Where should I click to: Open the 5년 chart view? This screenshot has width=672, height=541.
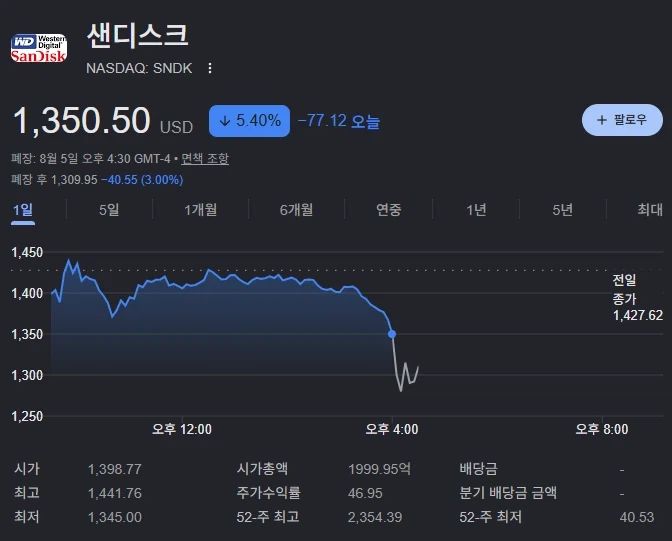pyautogui.click(x=562, y=210)
